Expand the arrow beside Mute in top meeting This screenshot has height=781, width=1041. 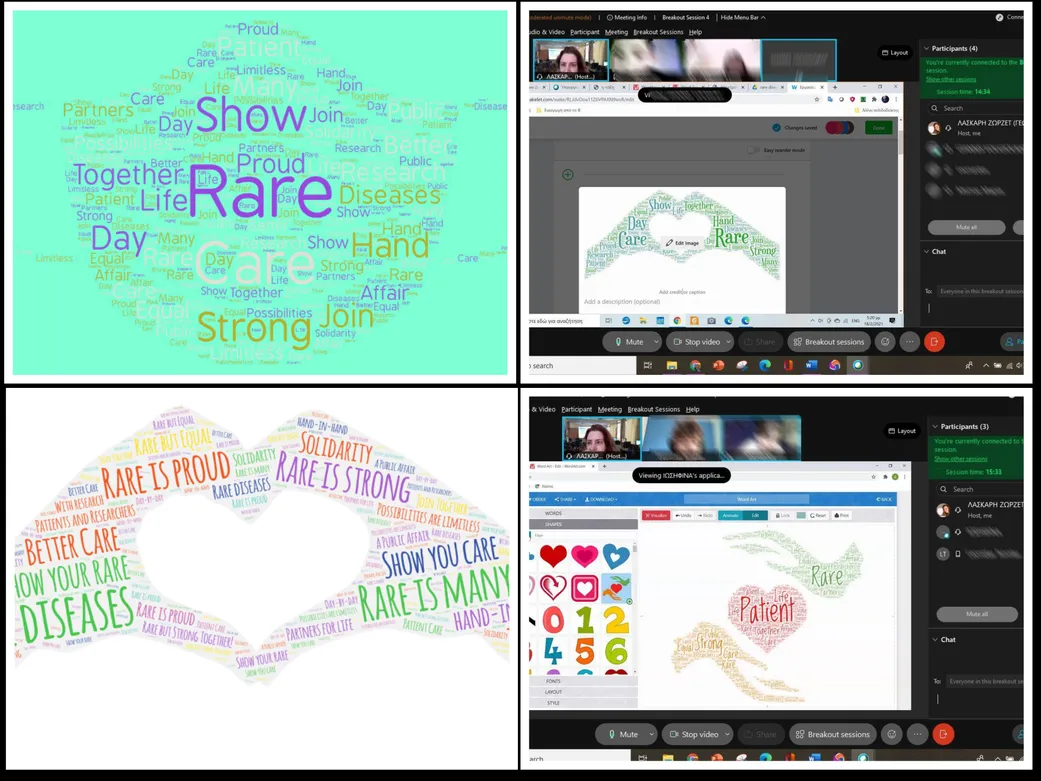point(656,342)
